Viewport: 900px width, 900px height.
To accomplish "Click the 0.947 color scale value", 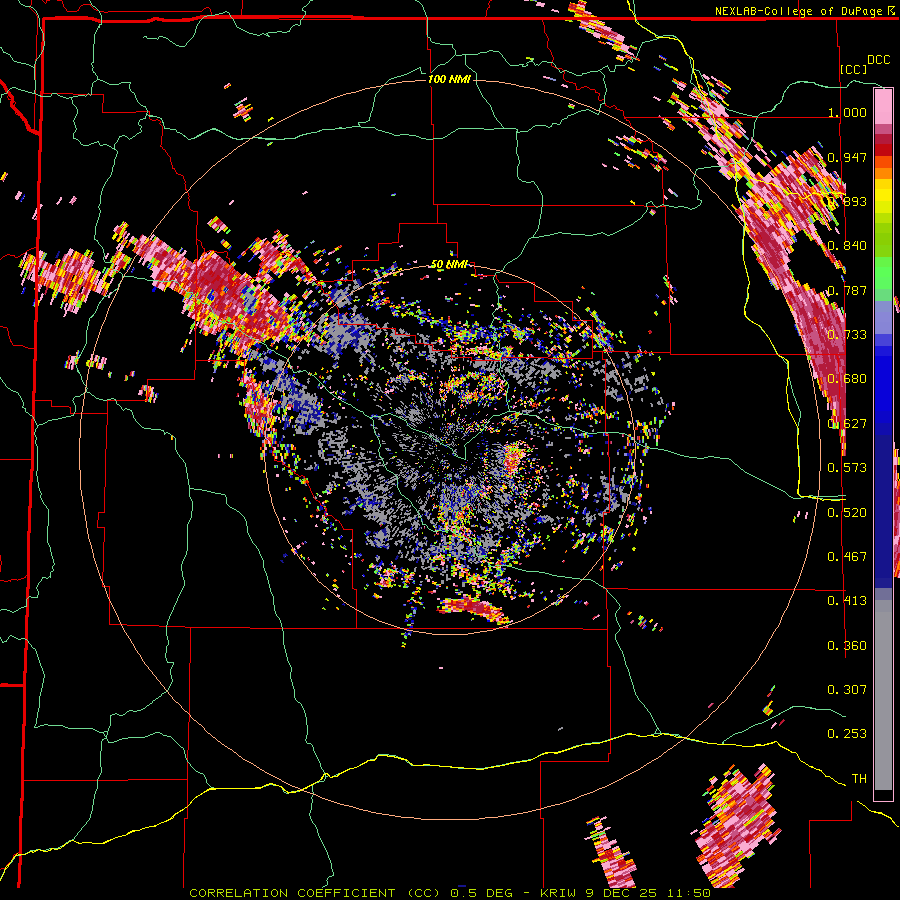I will pyautogui.click(x=847, y=157).
